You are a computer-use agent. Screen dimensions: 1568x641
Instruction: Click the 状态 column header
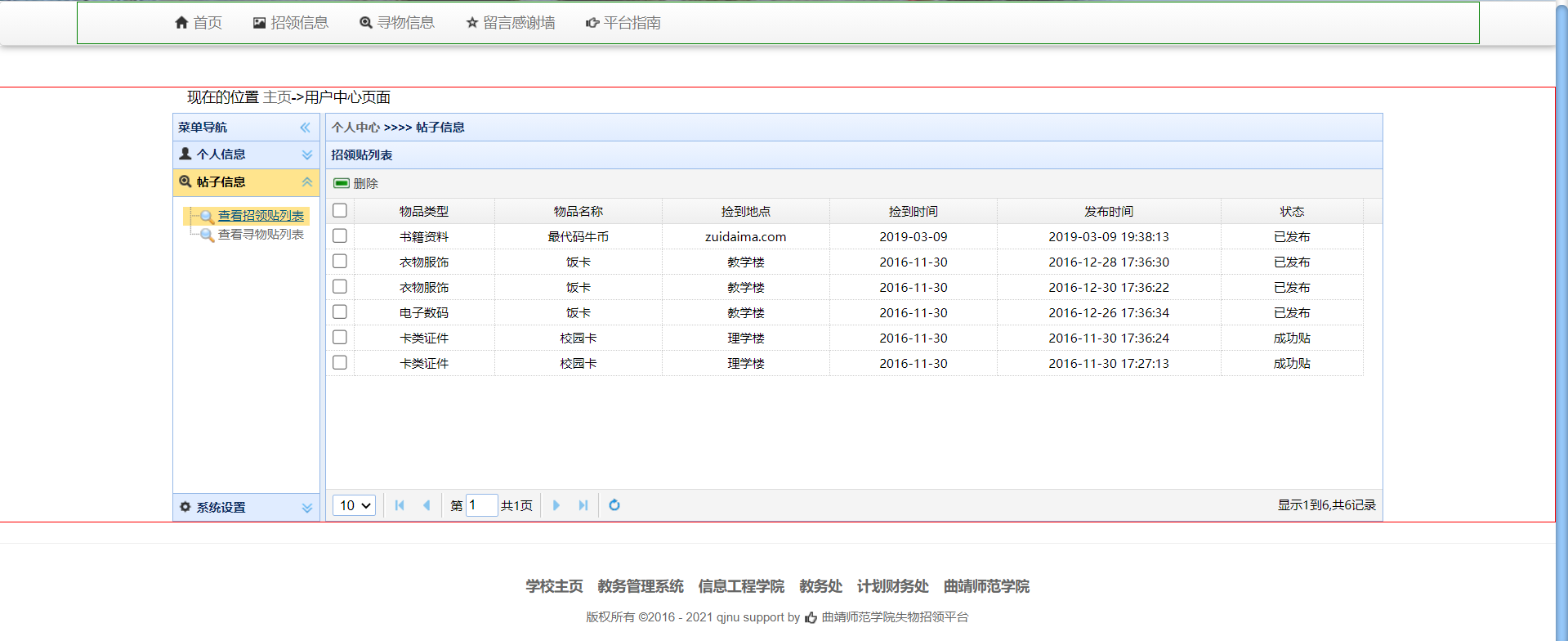[1292, 211]
